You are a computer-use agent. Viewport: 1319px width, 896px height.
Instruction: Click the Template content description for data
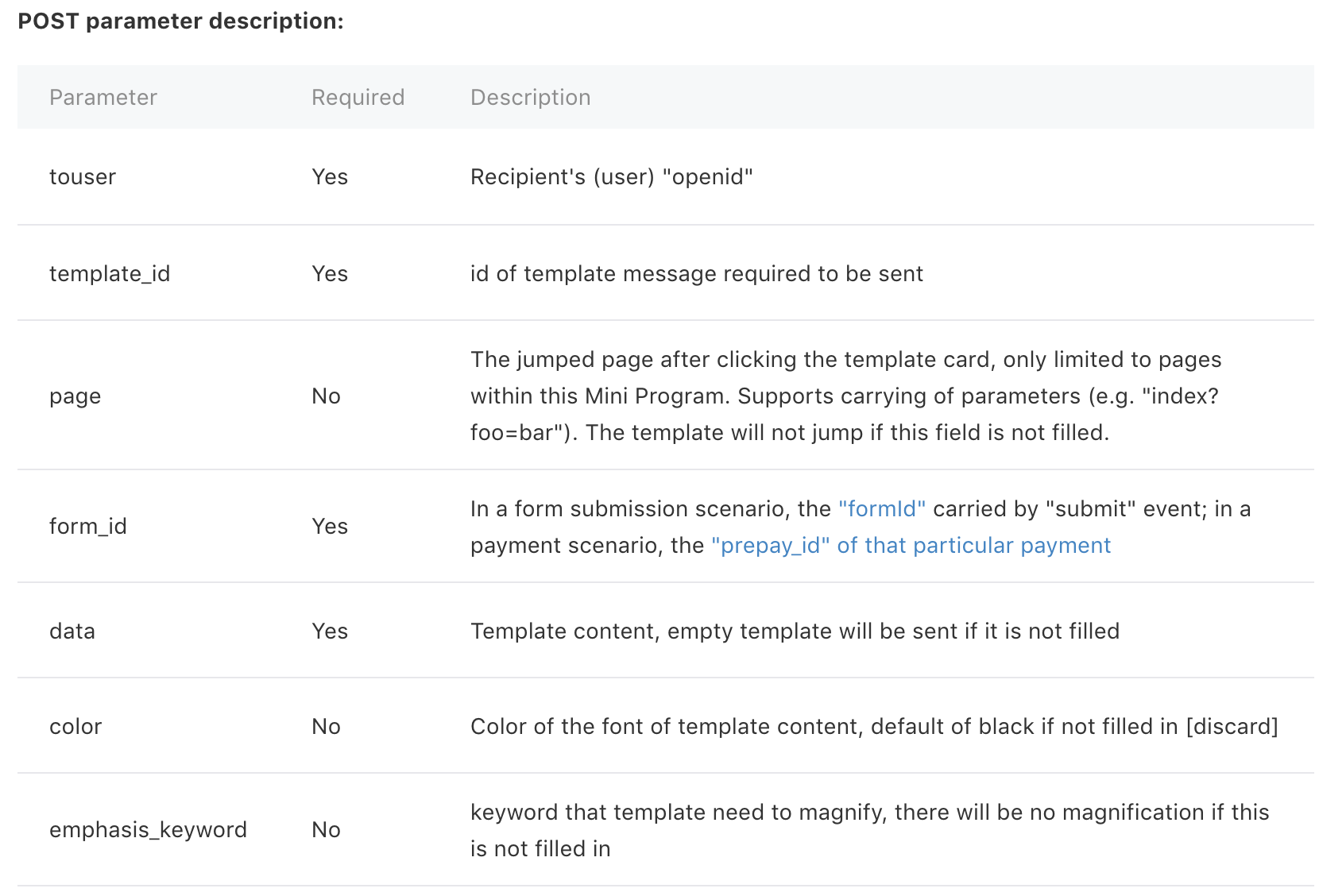tap(795, 631)
